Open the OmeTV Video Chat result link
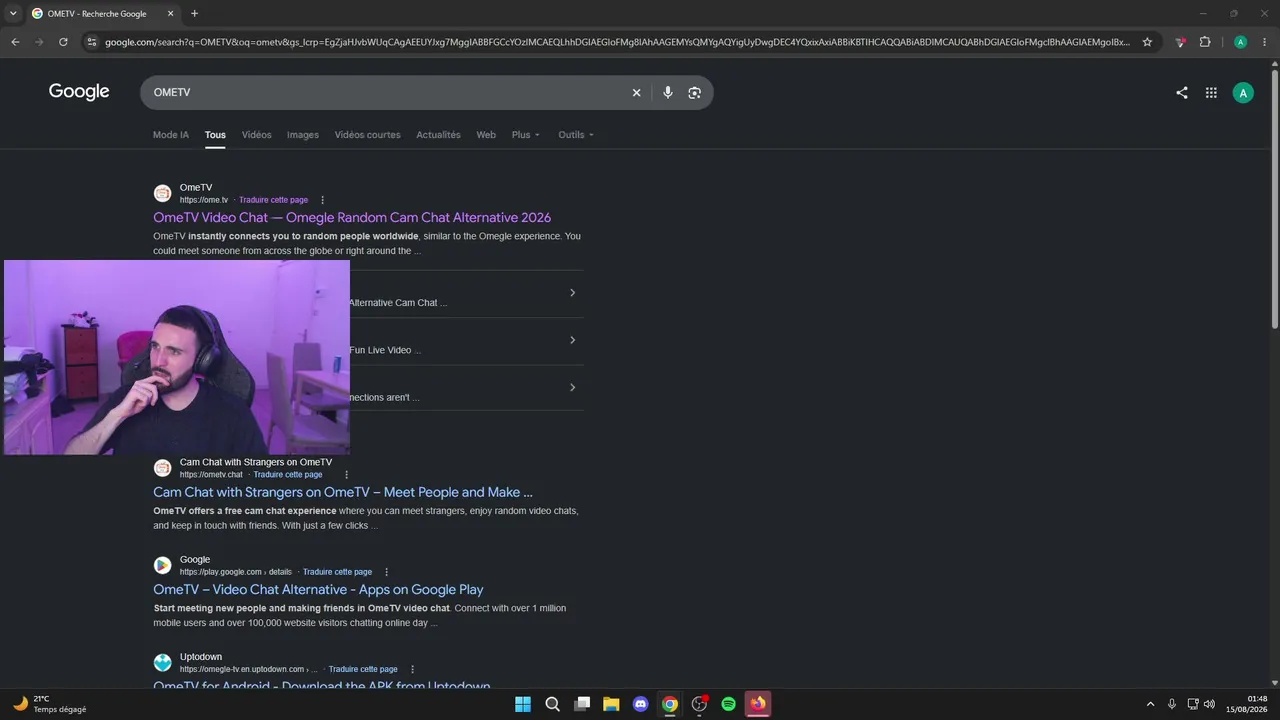 (x=352, y=218)
